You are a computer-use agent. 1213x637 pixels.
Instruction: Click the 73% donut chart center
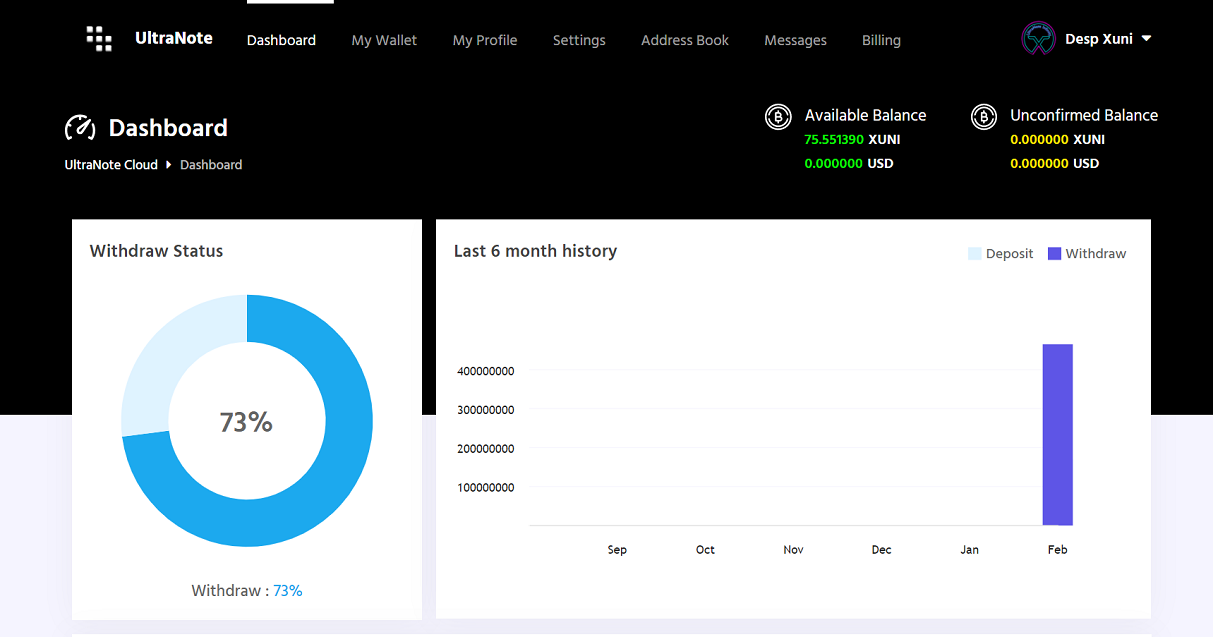[247, 422]
